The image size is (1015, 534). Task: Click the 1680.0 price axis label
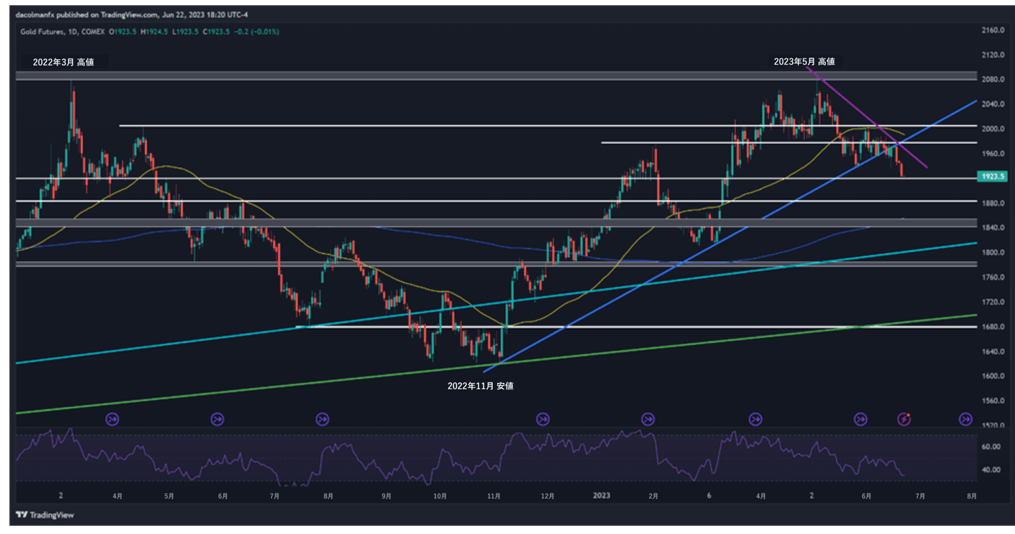tap(992, 327)
